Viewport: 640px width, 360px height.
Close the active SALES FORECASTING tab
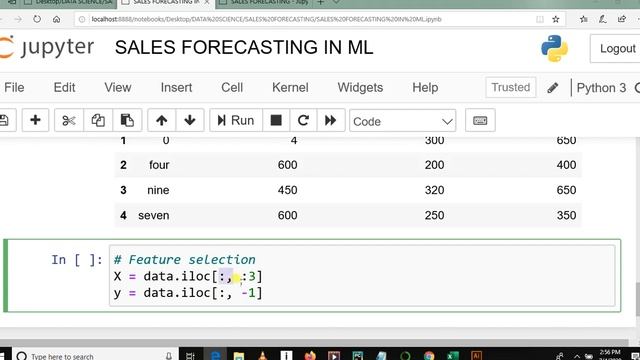pos(207,3)
